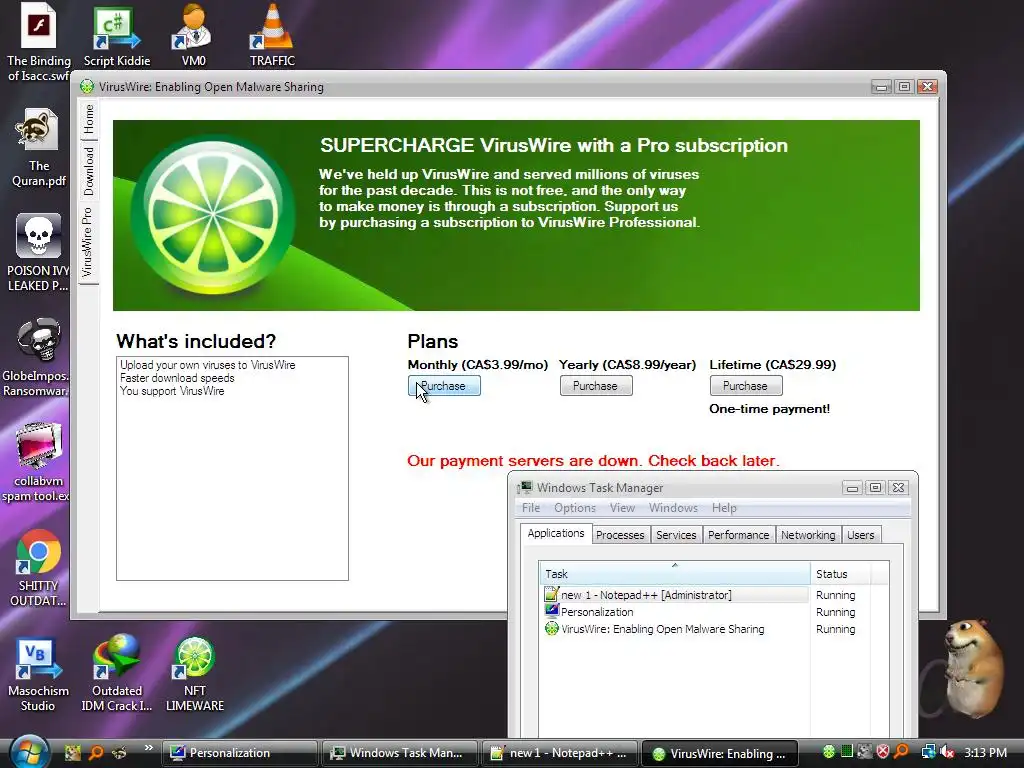Click 'Faster download speeds' list item
1024x768 pixels.
click(x=177, y=378)
